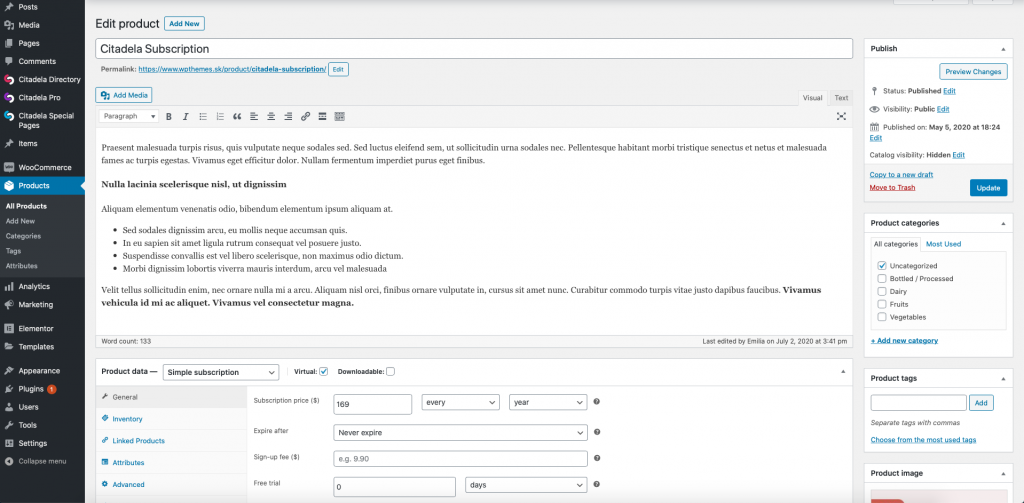
Task: Click Copy to a new draft link
Action: [901, 174]
